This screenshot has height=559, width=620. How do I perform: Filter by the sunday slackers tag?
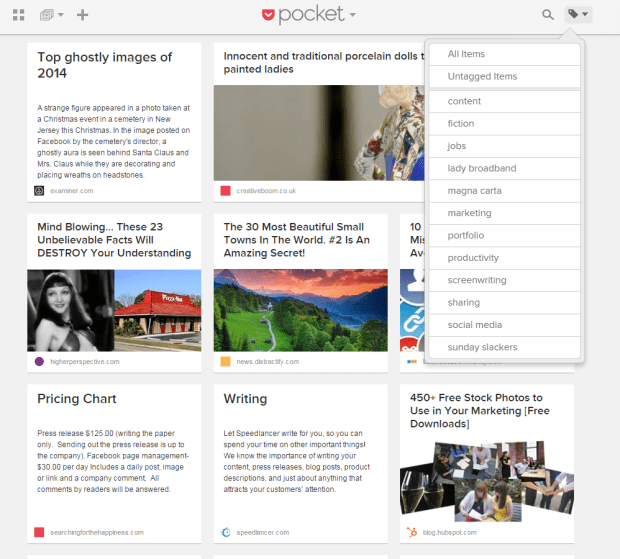pyautogui.click(x=482, y=347)
